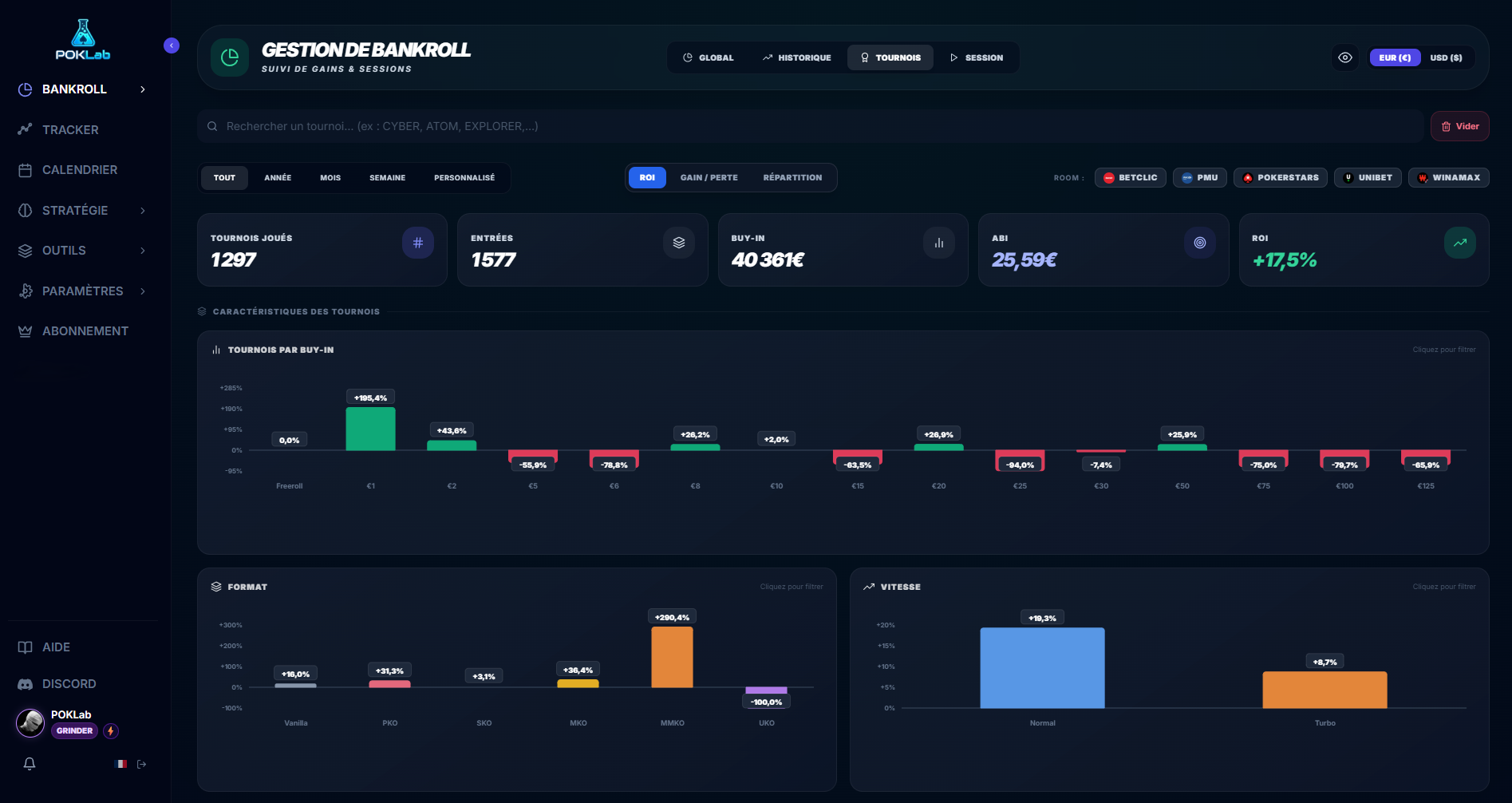Viewport: 1512px width, 803px height.
Task: Click the bar chart icon on Buy-in card
Action: 939,243
